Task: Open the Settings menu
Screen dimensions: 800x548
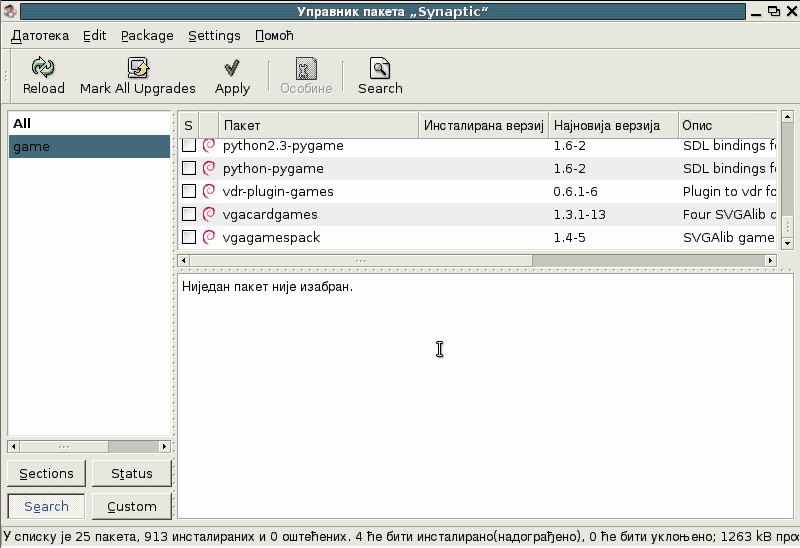Action: pyautogui.click(x=214, y=36)
